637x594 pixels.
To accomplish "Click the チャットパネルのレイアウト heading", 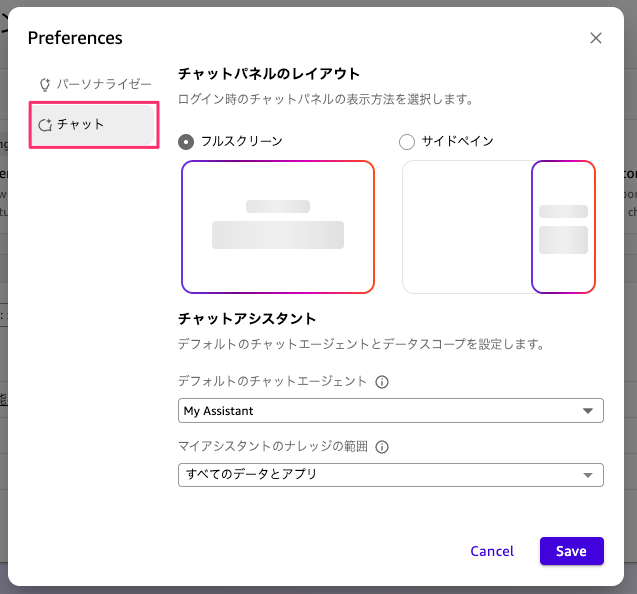I will pyautogui.click(x=269, y=74).
